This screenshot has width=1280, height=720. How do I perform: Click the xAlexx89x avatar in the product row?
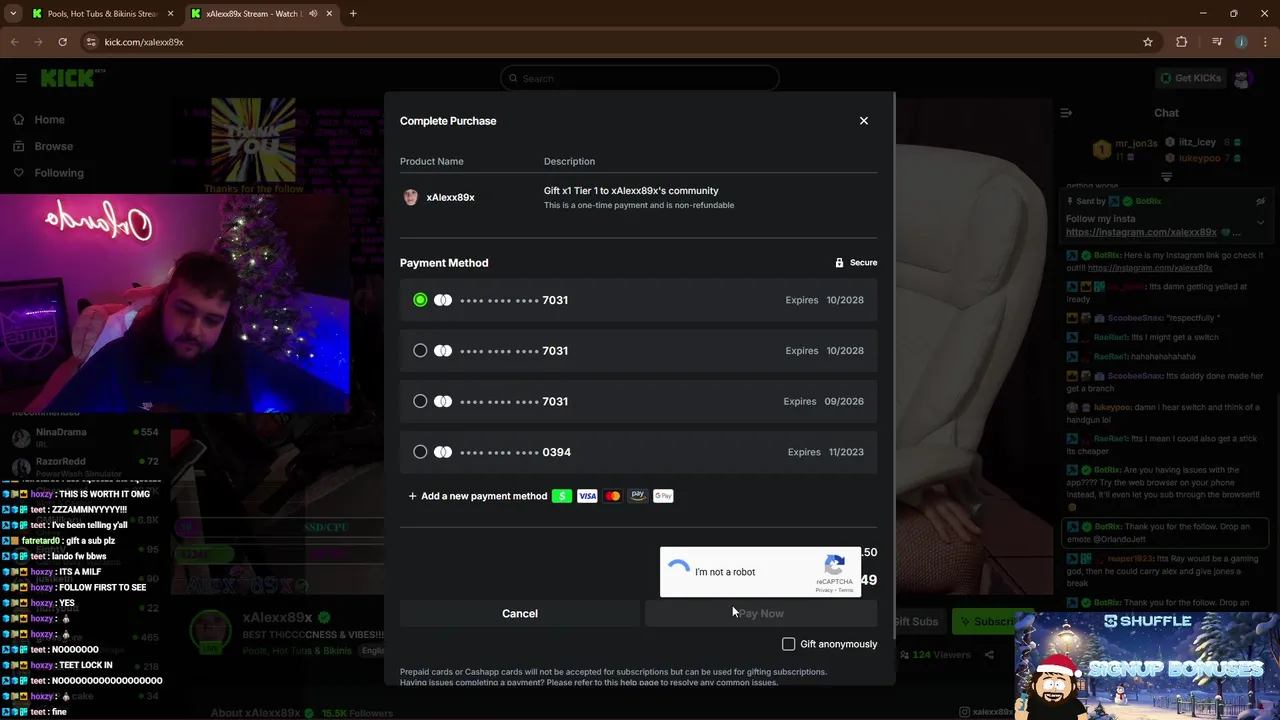[x=410, y=197]
